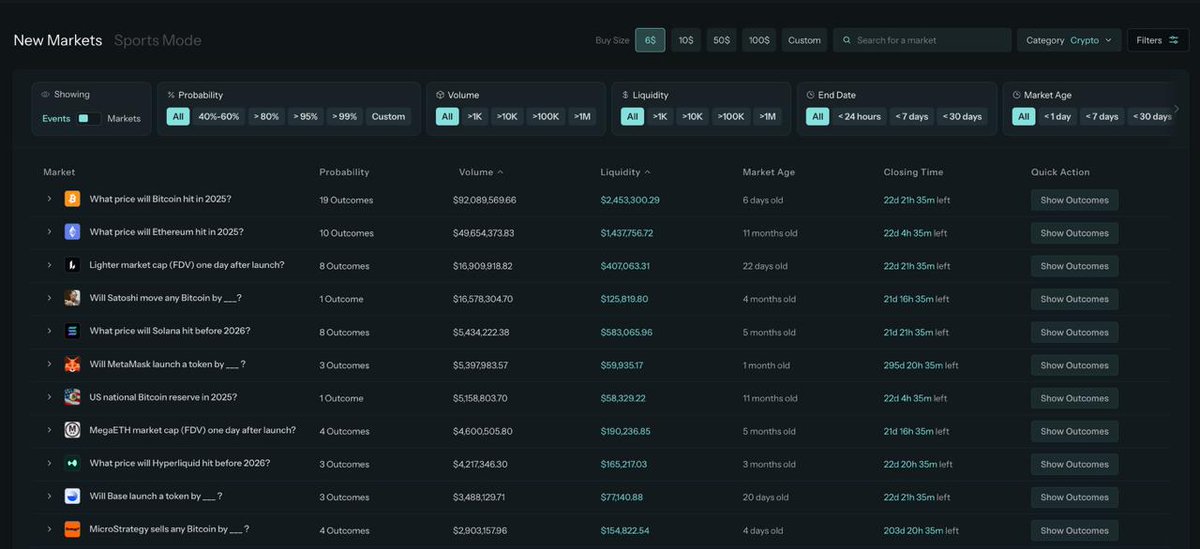This screenshot has height=549, width=1200.
Task: Select the > 95% probability filter
Action: coord(305,116)
